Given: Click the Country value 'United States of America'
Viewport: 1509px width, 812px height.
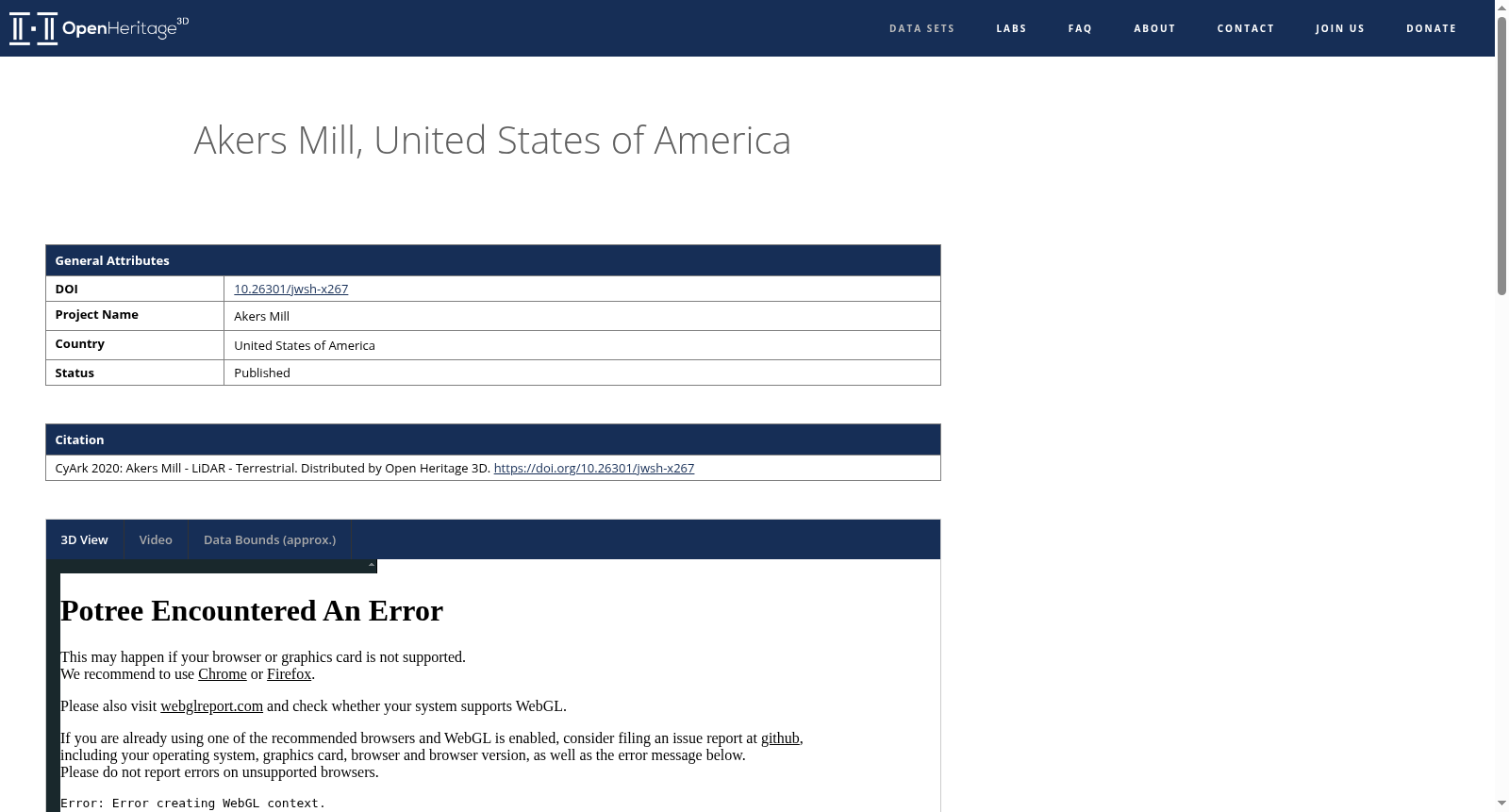Looking at the screenshot, I should [x=305, y=345].
